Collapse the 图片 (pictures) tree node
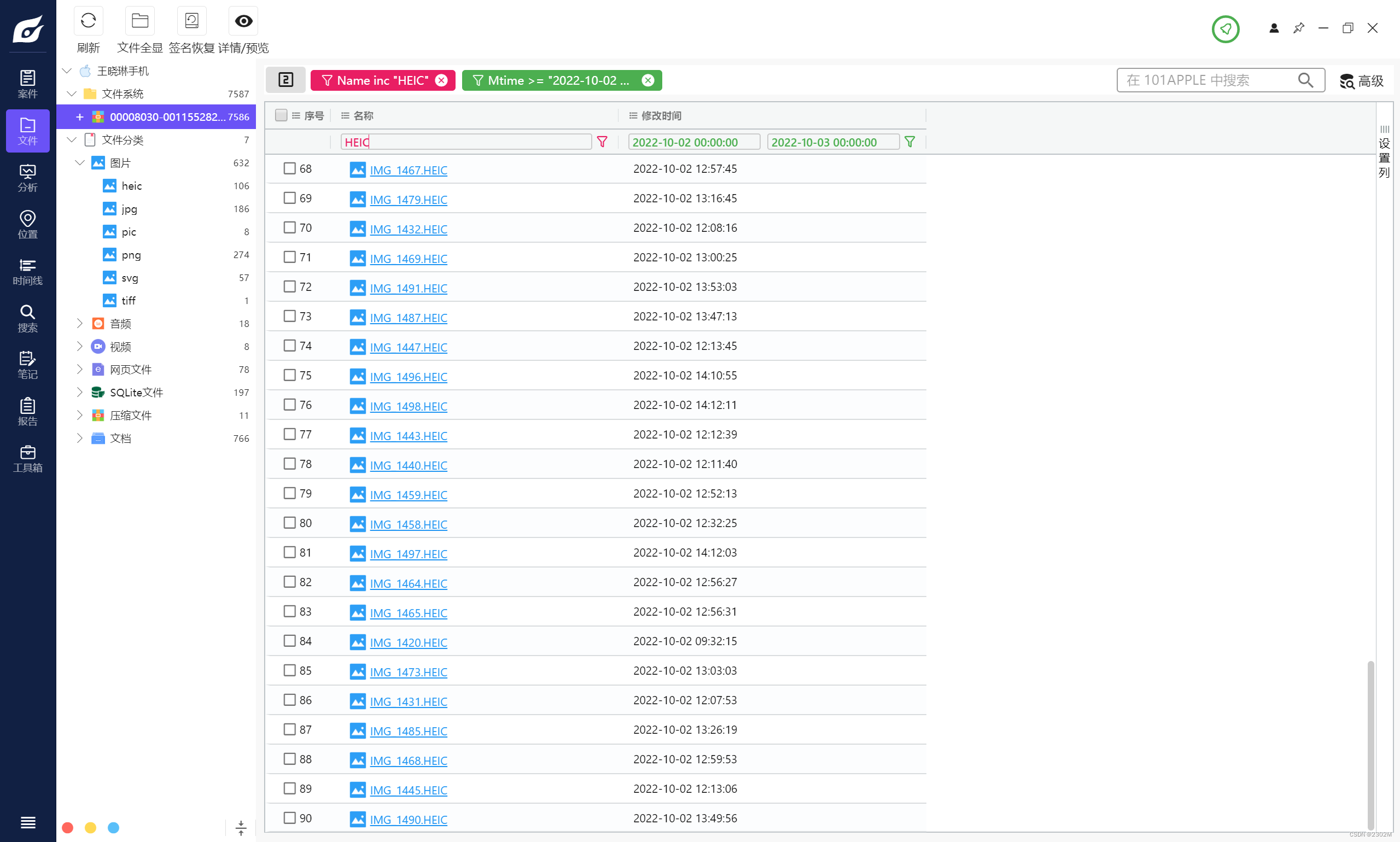 (x=79, y=163)
